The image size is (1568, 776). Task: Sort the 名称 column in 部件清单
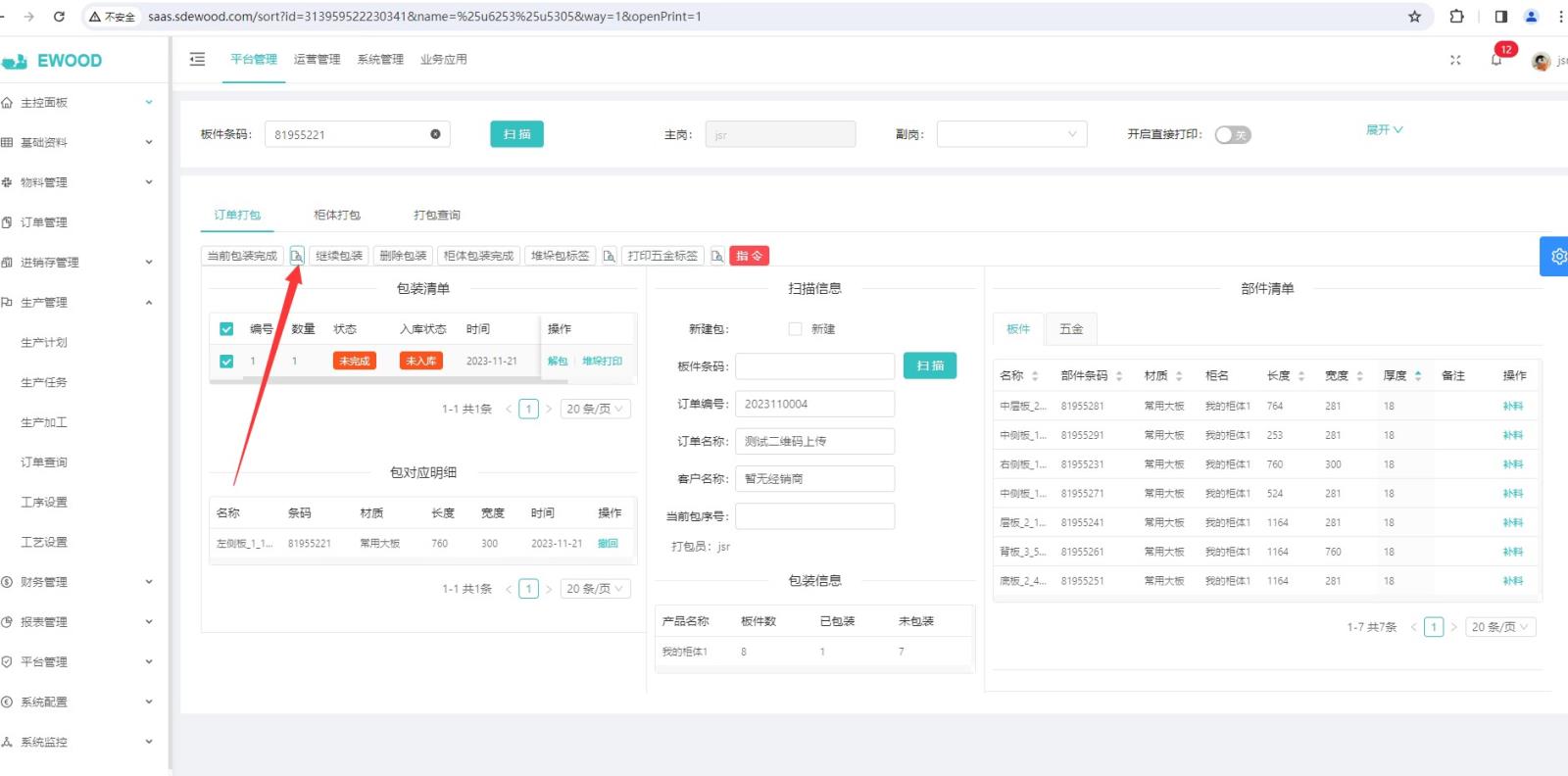(x=1035, y=376)
